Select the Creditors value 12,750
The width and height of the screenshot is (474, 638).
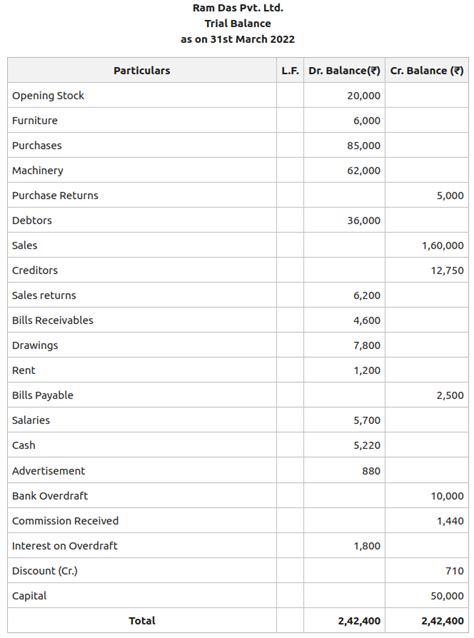(x=447, y=271)
